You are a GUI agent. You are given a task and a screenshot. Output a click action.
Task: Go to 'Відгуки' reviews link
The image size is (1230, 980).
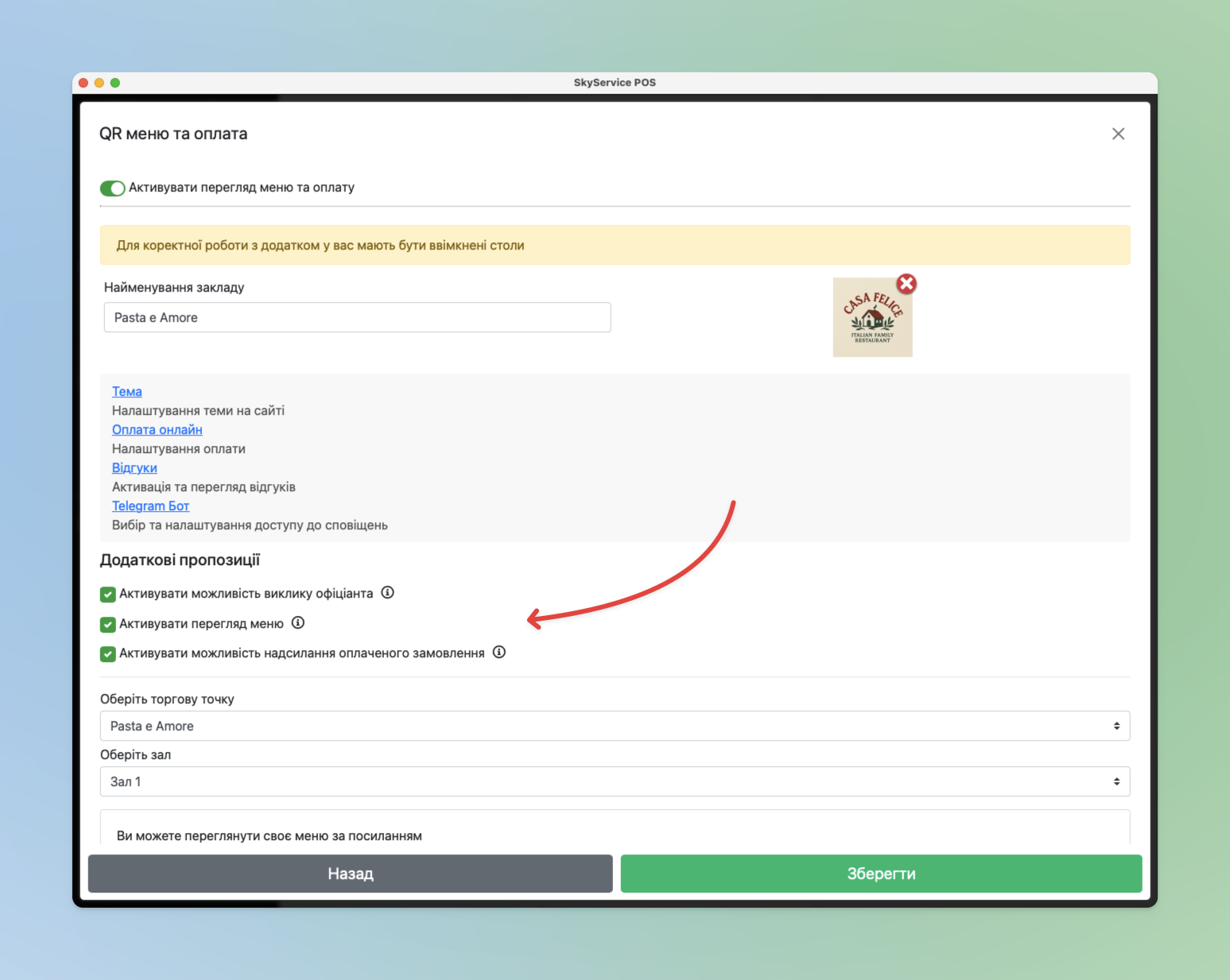pos(134,468)
